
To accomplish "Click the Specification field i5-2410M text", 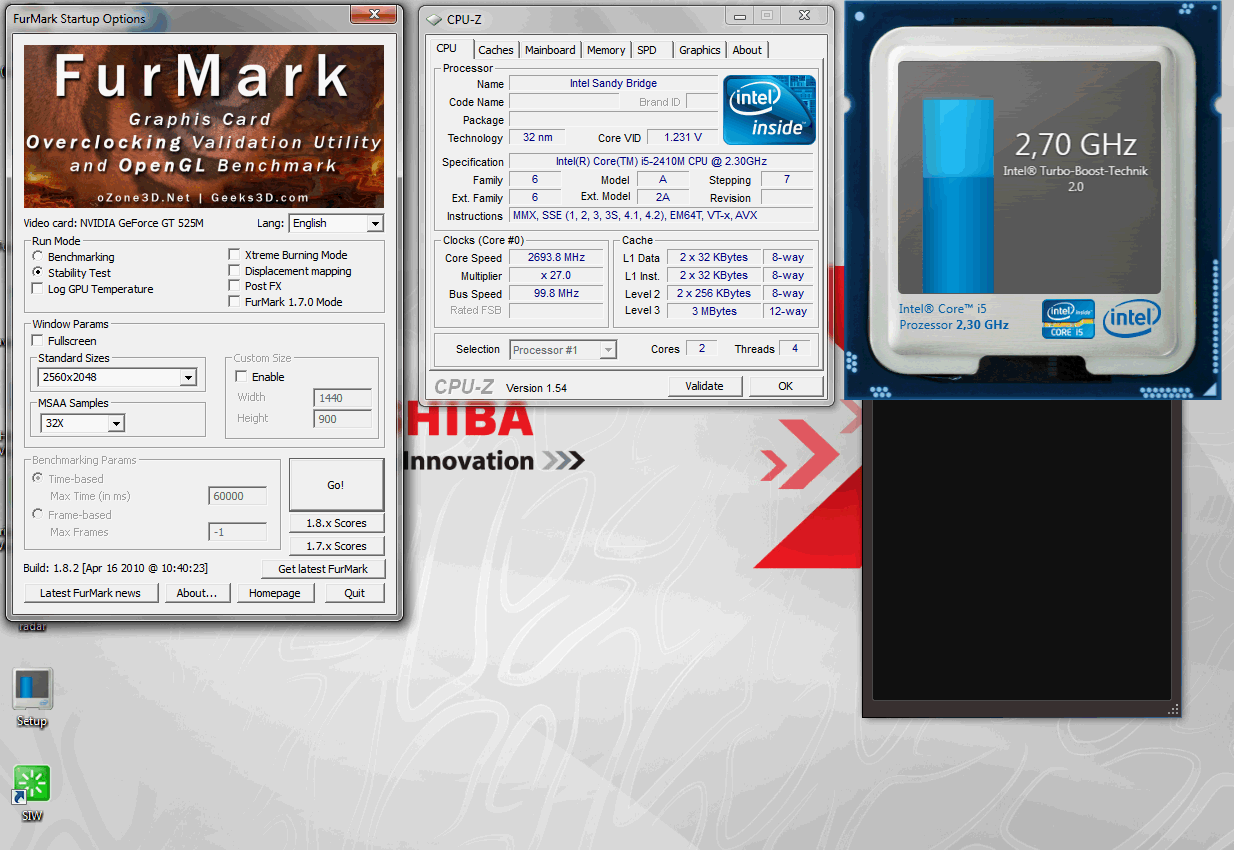I will (x=661, y=162).
